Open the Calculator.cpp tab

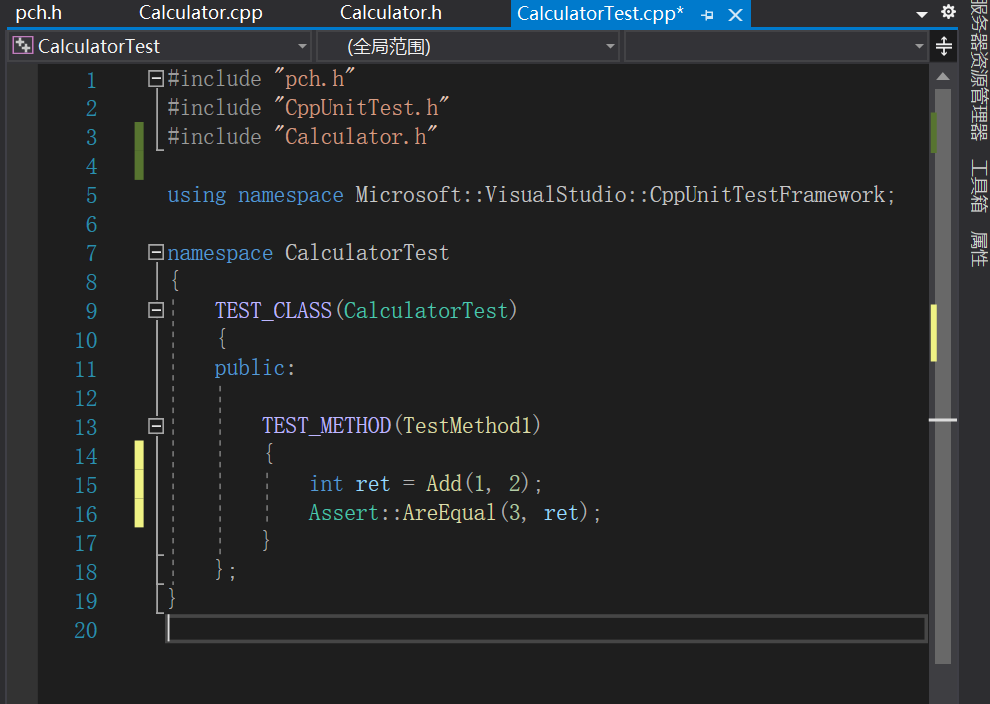pyautogui.click(x=200, y=13)
